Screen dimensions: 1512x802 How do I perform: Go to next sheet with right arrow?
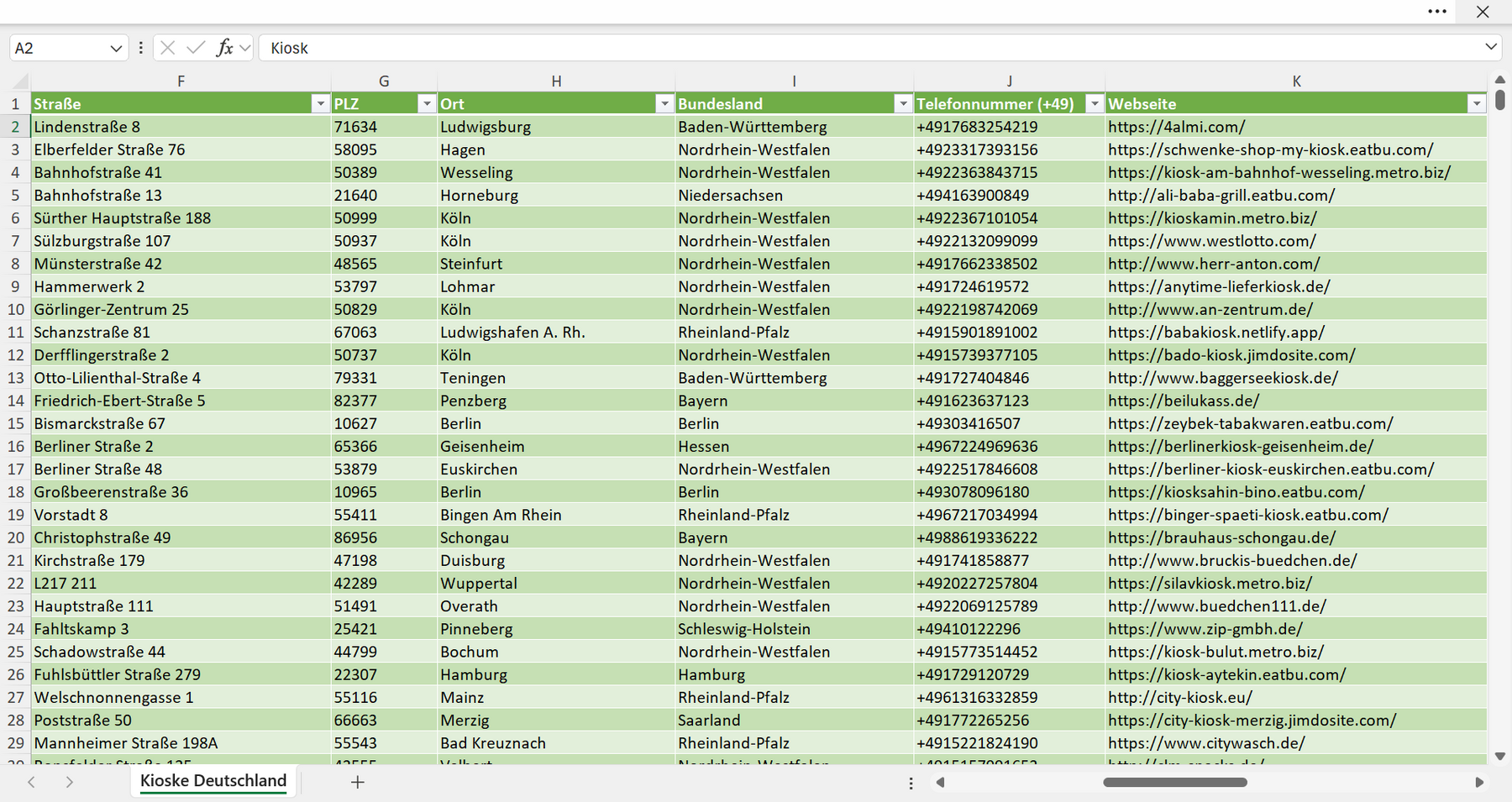[70, 782]
